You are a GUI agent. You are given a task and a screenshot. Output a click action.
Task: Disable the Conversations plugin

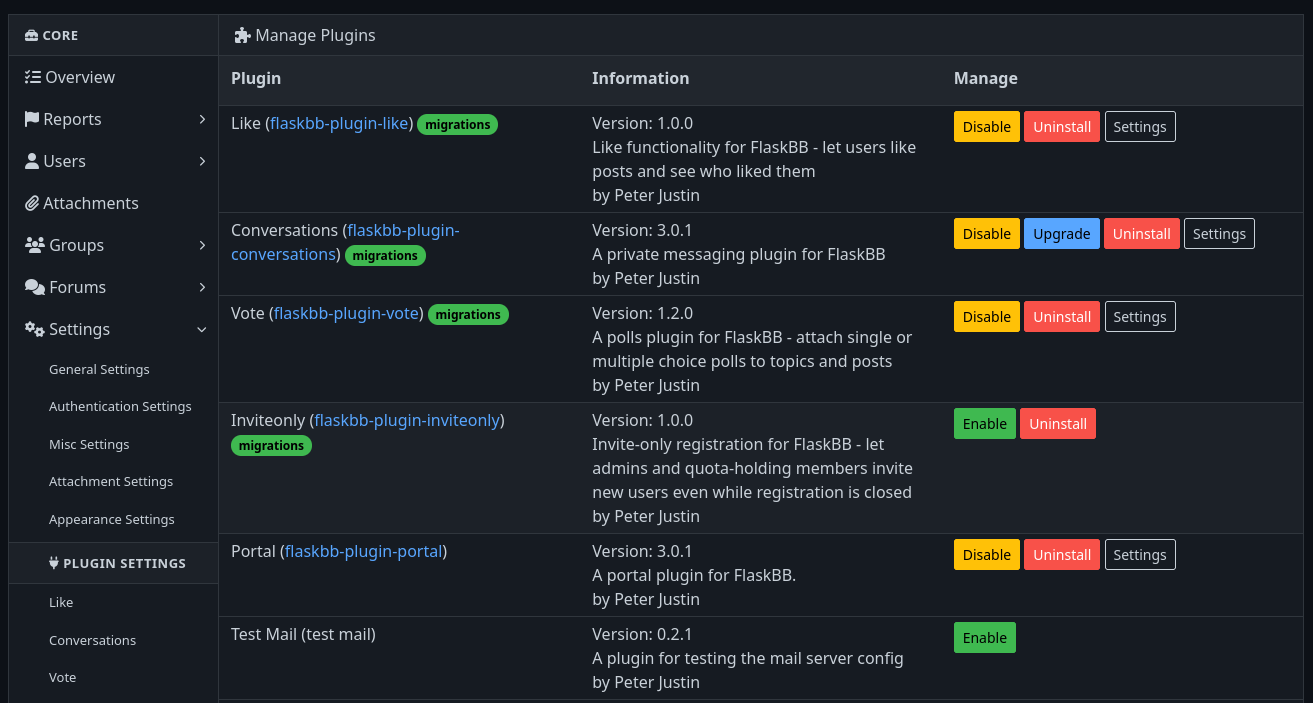pos(987,234)
